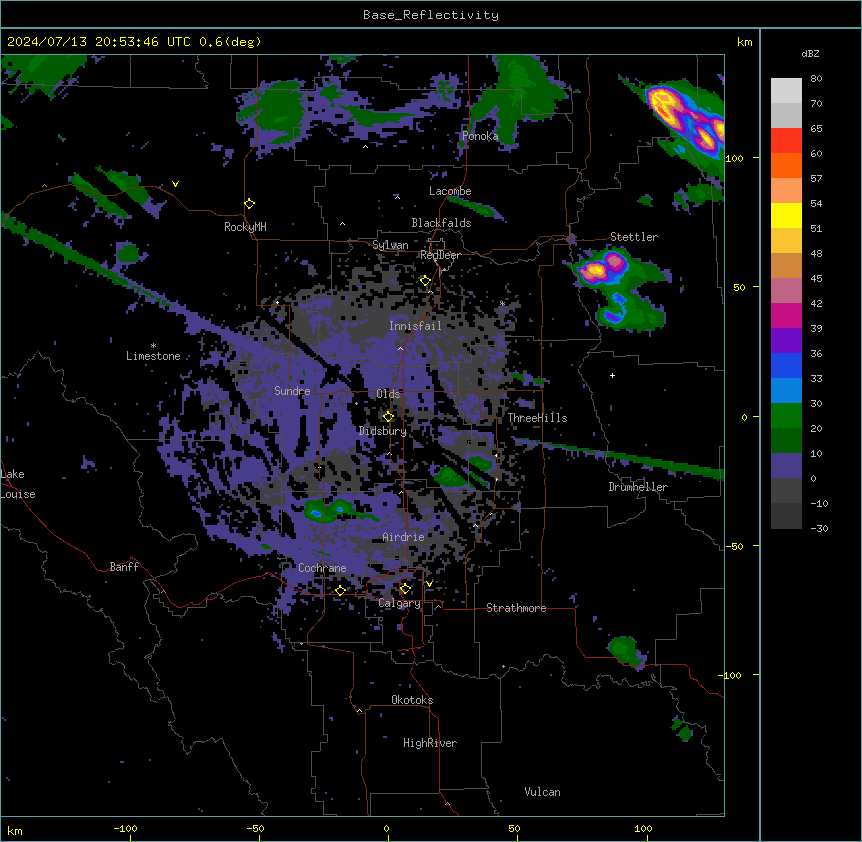Click white plus marker north of Drumheller
This screenshot has height=842, width=862.
click(612, 375)
